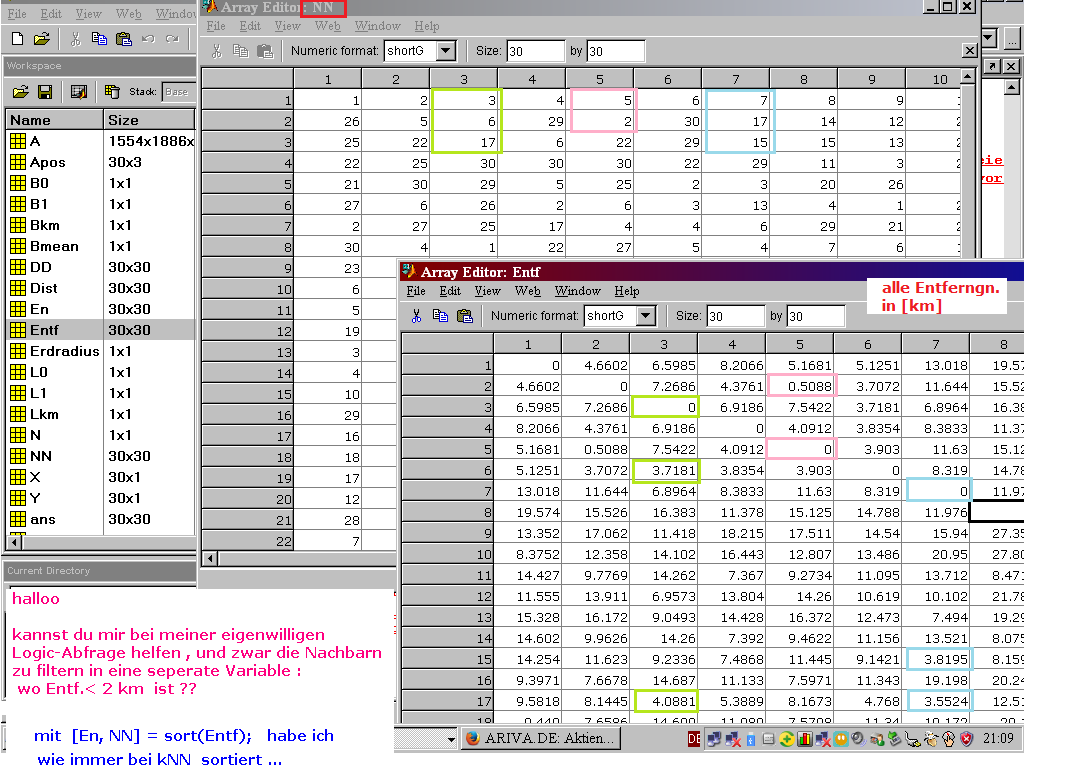Click the Cut icon in Entf Array Editor

pyautogui.click(x=416, y=316)
